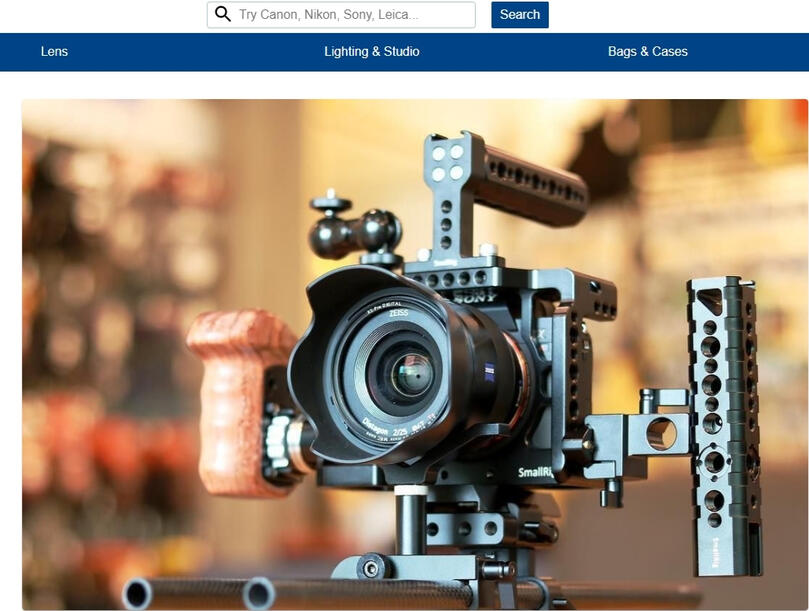The width and height of the screenshot is (809, 611).
Task: Open the Lens category
Action: point(54,51)
